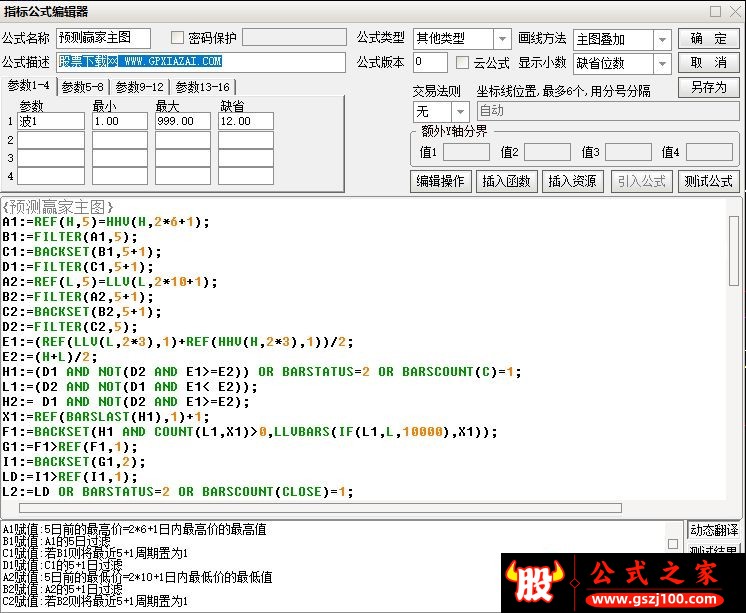Click the maximize window icon
746x613 pixels.
[x=715, y=11]
